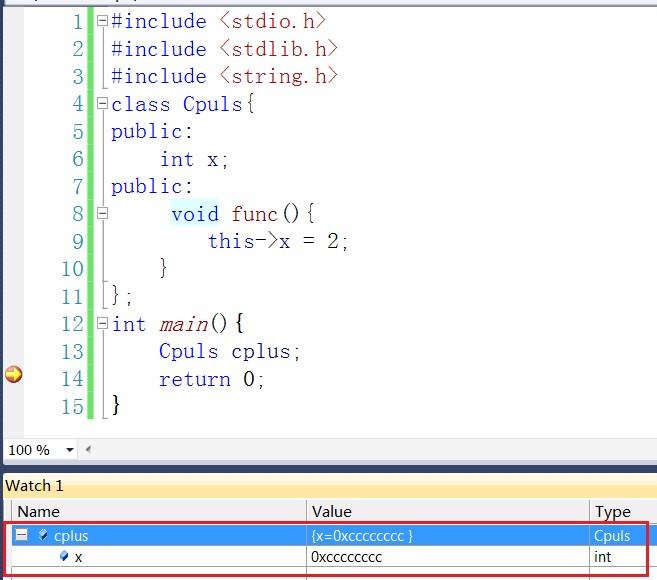The width and height of the screenshot is (657, 580).
Task: Collapse the cplus node in Watch 1
Action: tap(21, 535)
